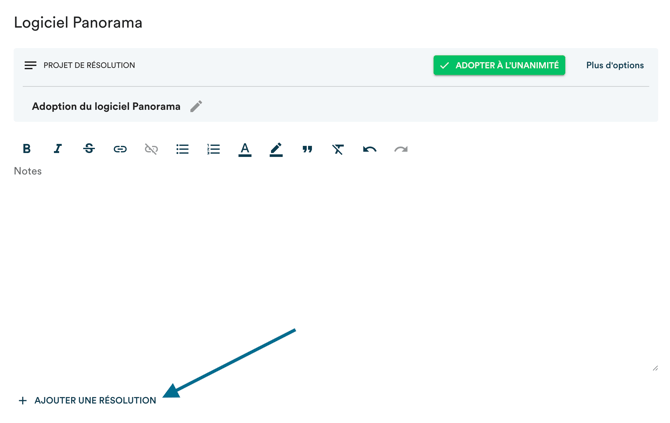670x423 pixels.
Task: Toggle bold formatting
Action: click(27, 149)
